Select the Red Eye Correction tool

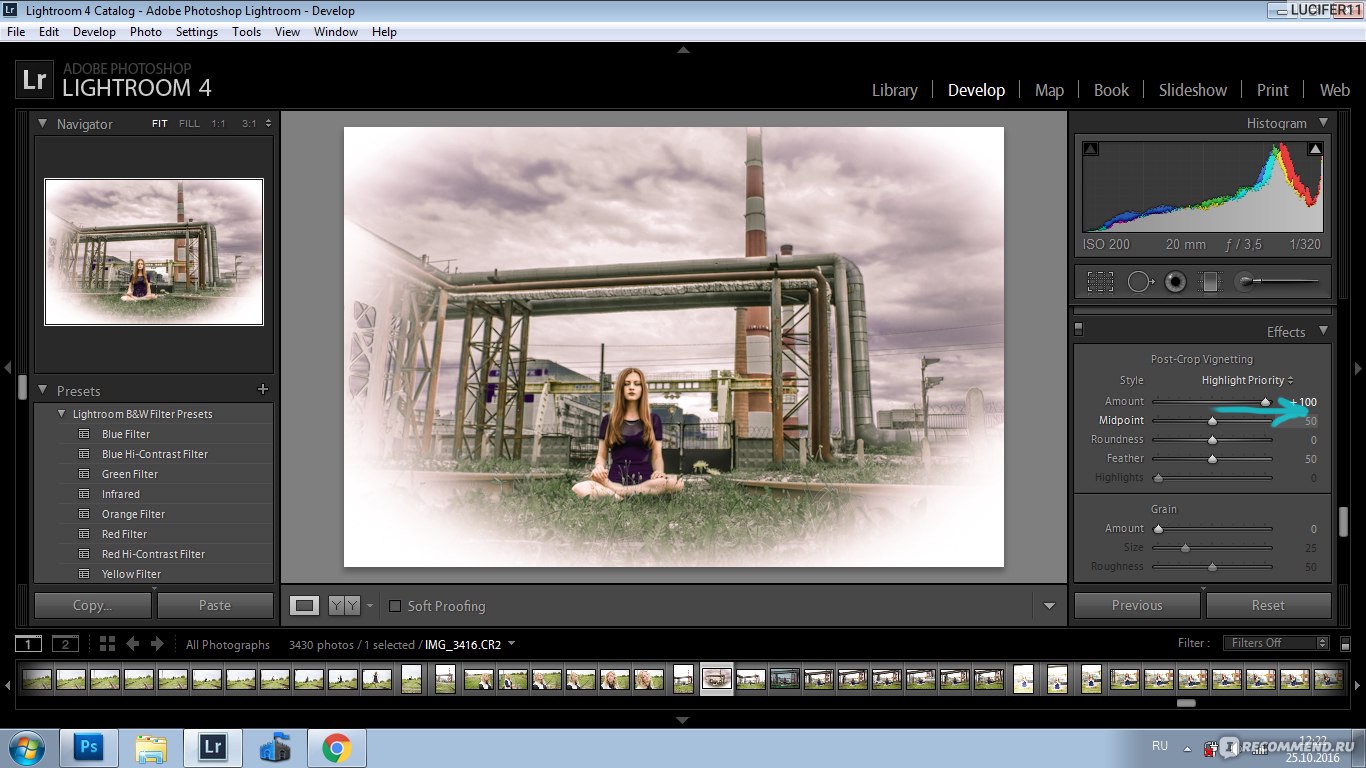click(x=1175, y=282)
